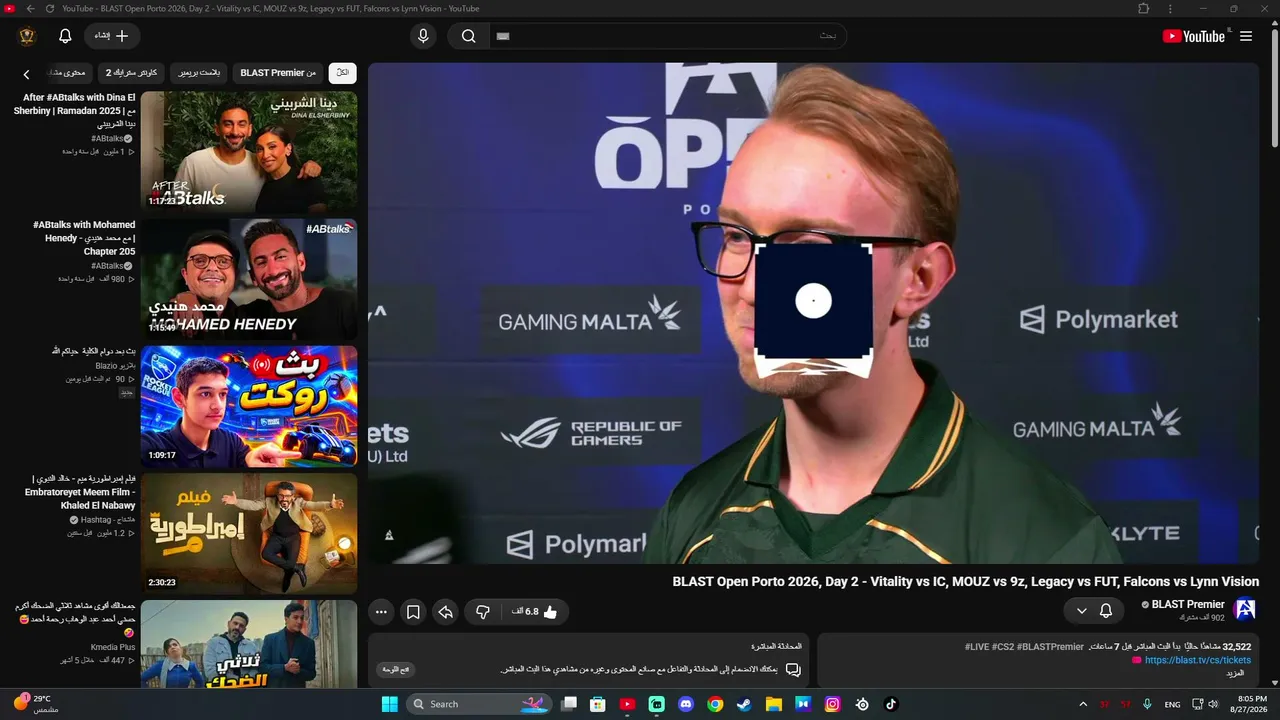Show more filter chips with the arrow
Image resolution: width=1280 pixels, height=720 pixels.
click(x=27, y=74)
